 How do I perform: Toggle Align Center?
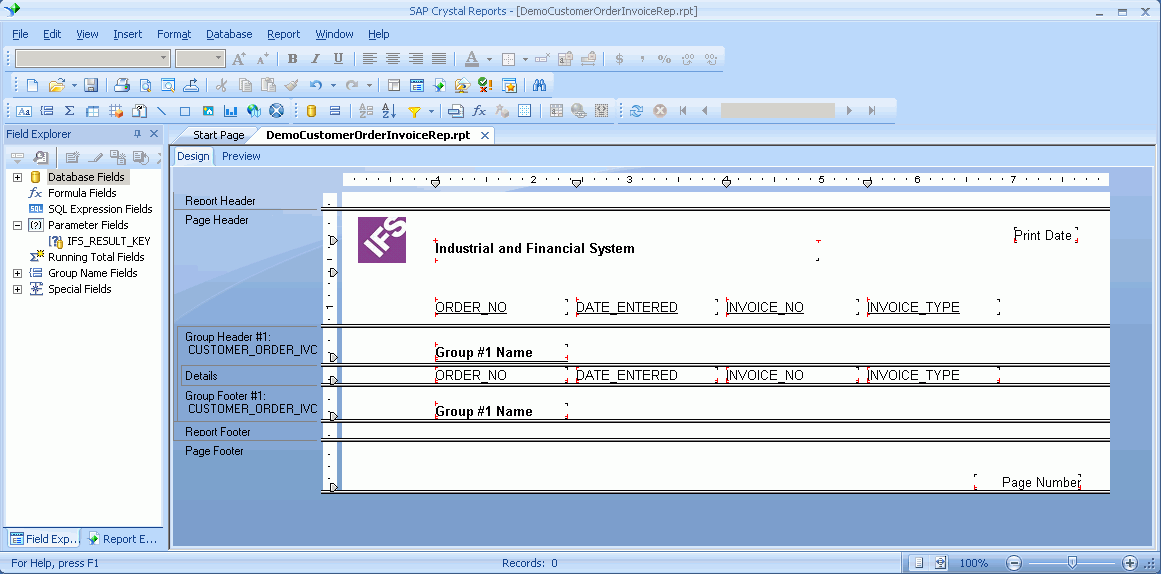coord(392,59)
